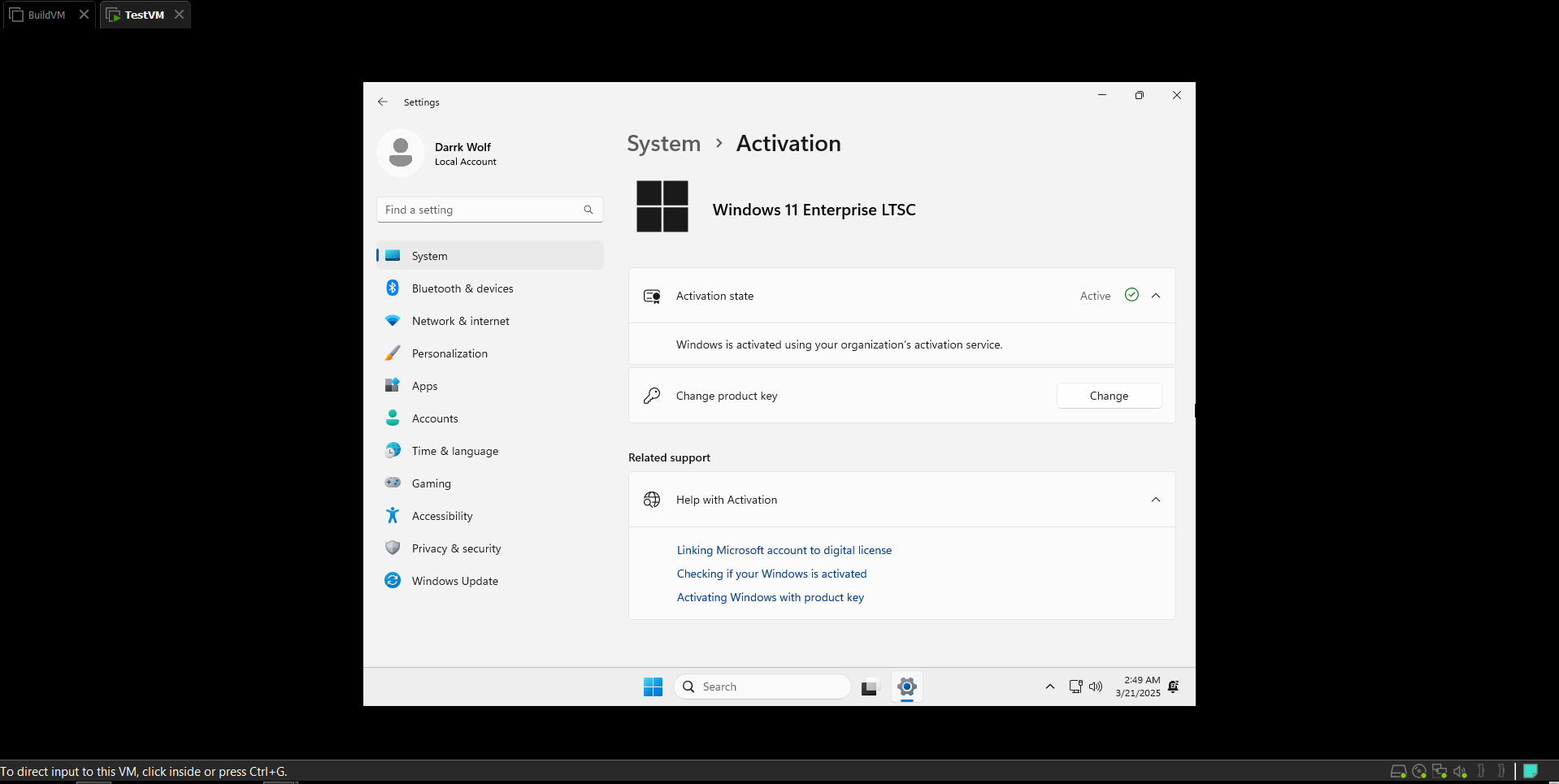Click the Accounts person icon
The height and width of the screenshot is (784, 1559).
pos(393,418)
